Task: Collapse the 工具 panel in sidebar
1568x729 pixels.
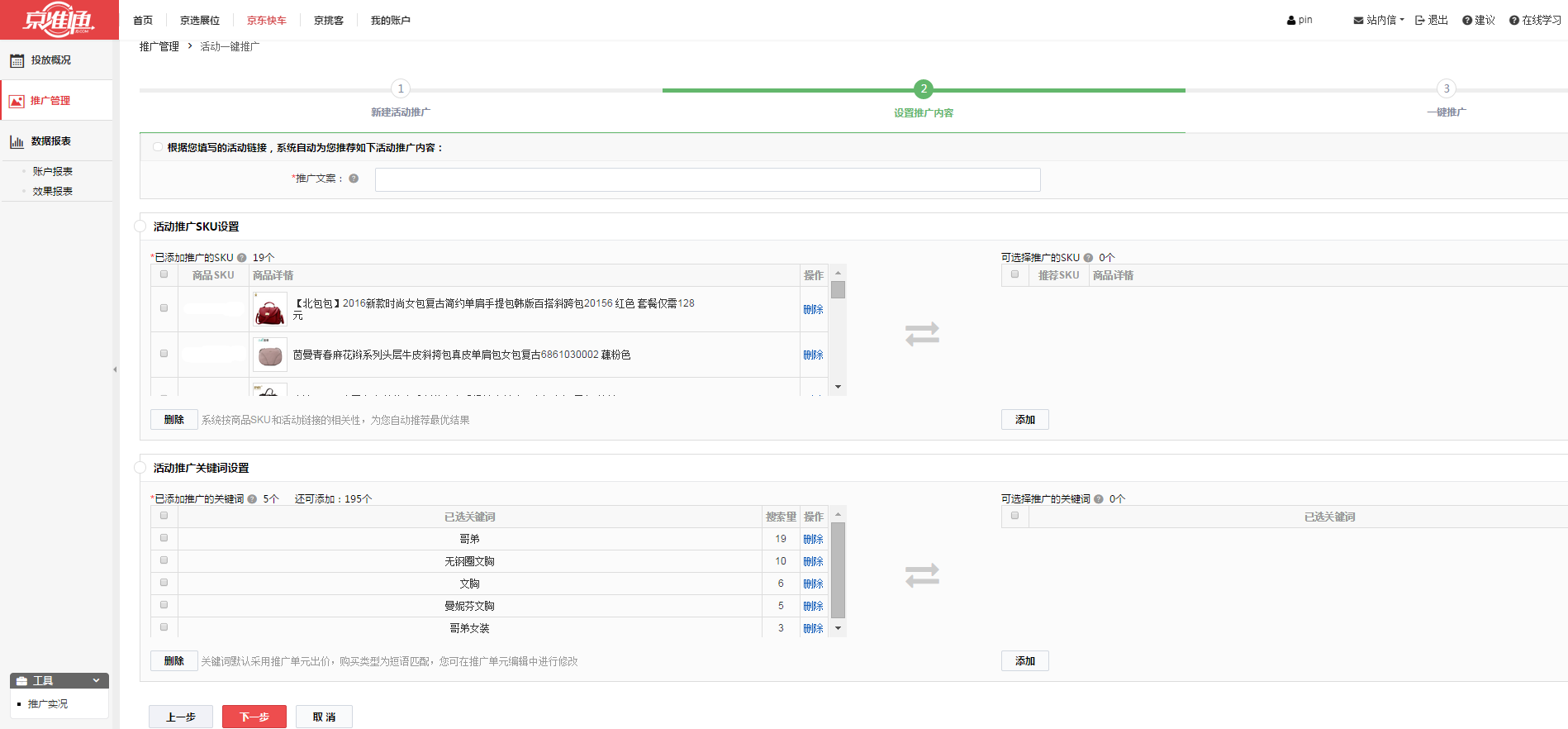Action: tap(96, 681)
